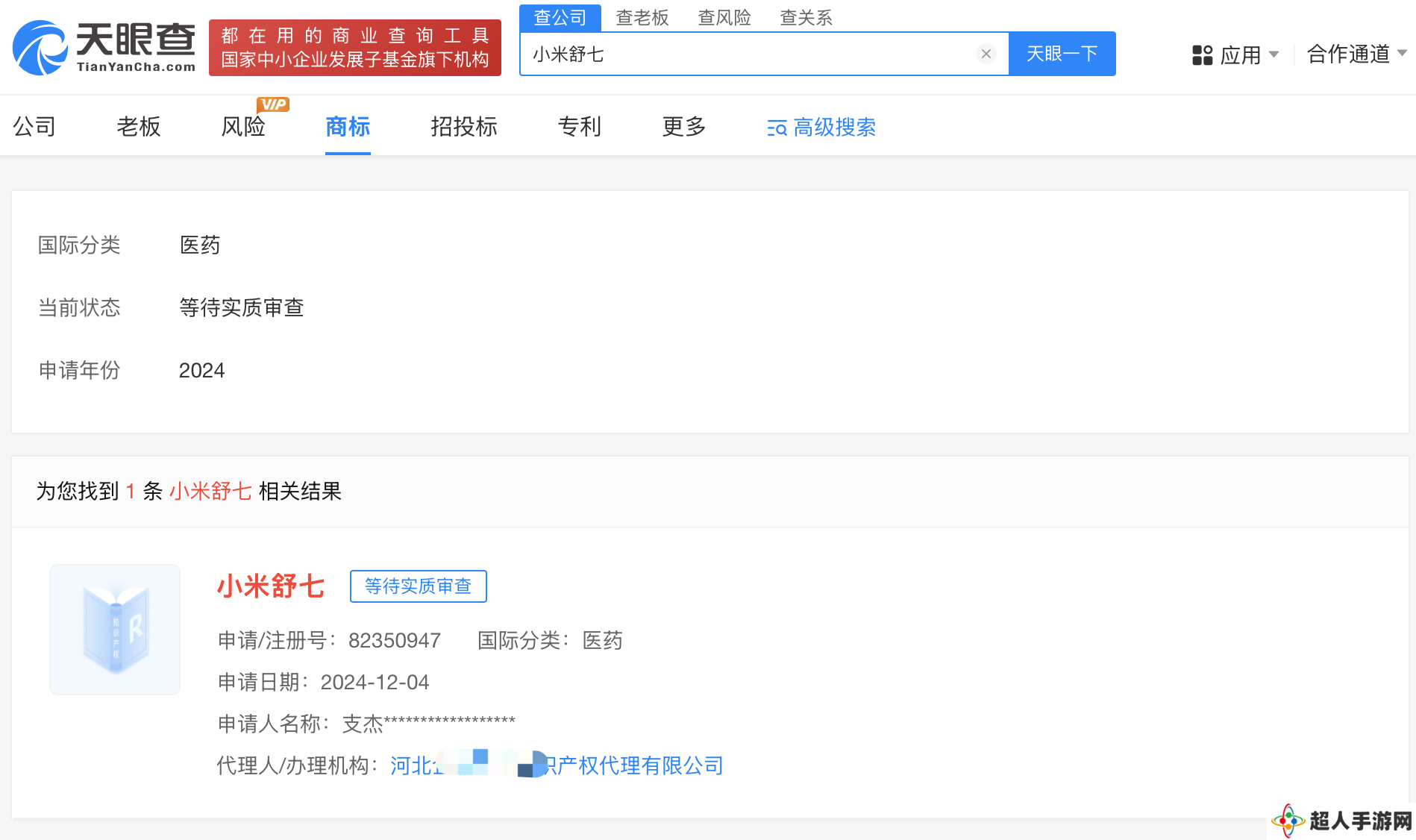The image size is (1416, 840).
Task: Click the trademark placeholder thumbnail image
Action: (x=115, y=630)
